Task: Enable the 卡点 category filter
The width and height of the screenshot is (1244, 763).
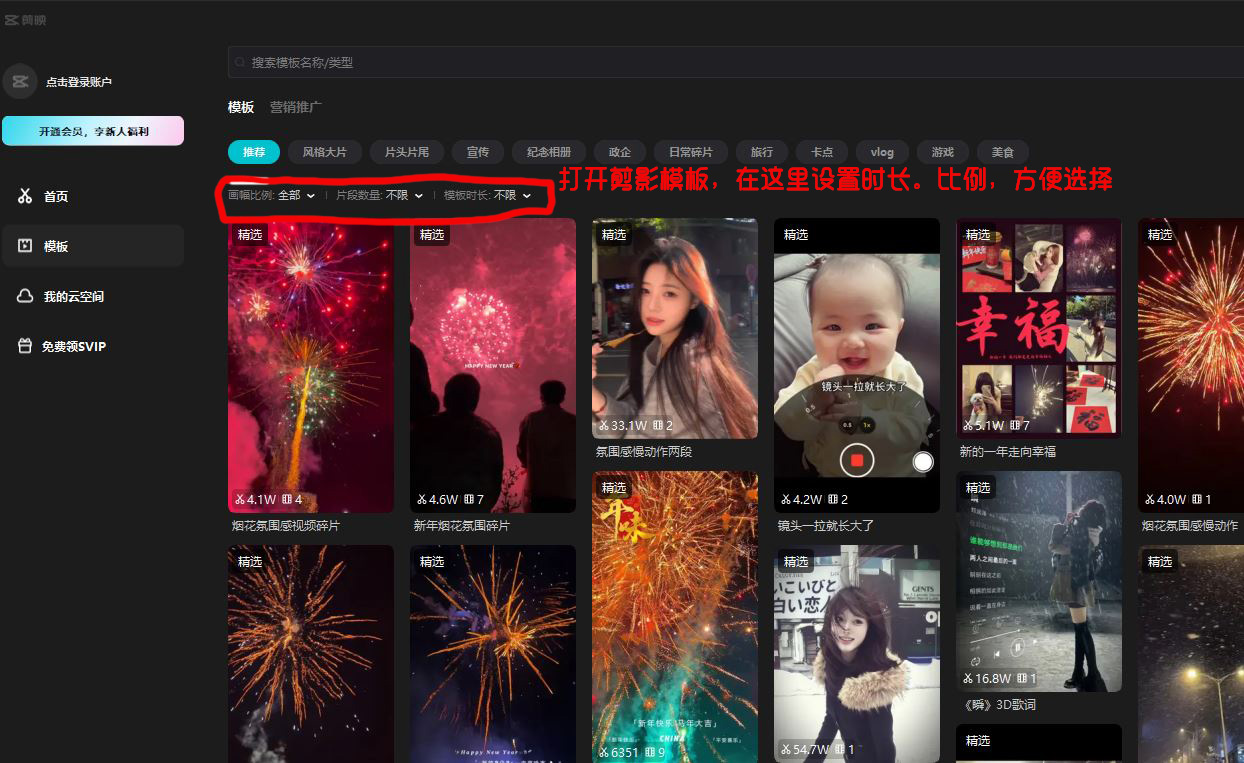Action: tap(822, 152)
